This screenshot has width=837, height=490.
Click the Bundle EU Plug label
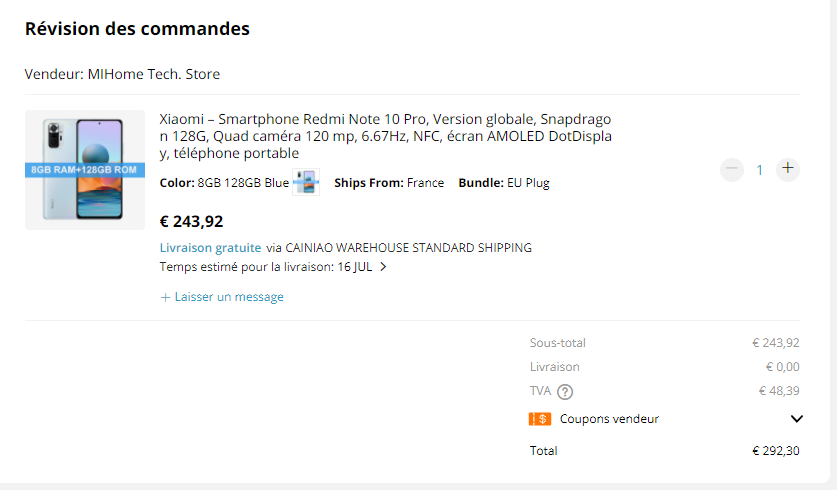(504, 183)
